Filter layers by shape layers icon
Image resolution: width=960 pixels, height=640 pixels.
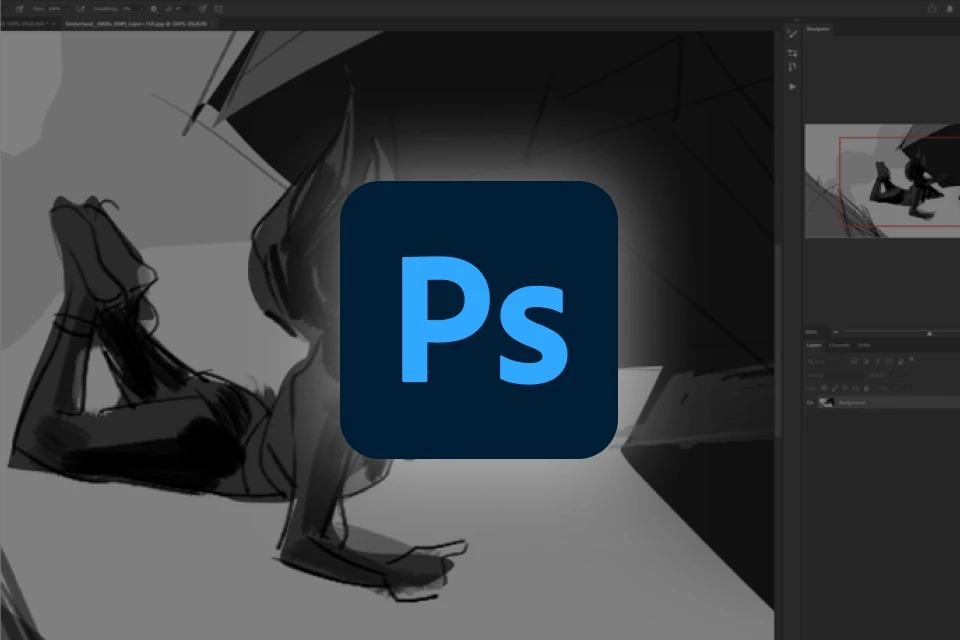click(x=889, y=361)
